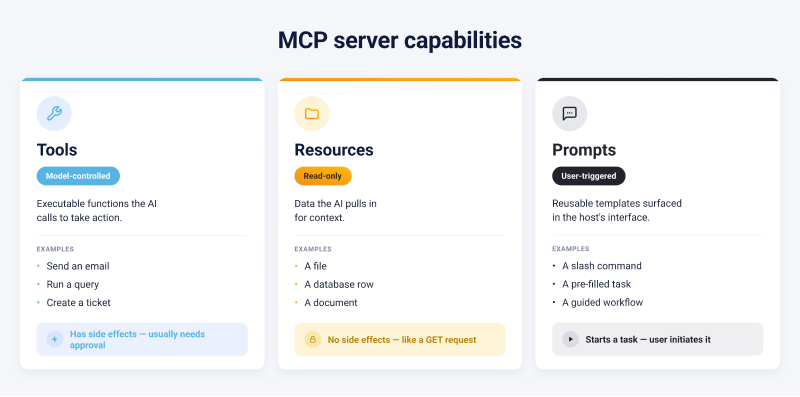This screenshot has height=397, width=800.
Task: Click the 'Send an email' example
Action: tap(78, 266)
